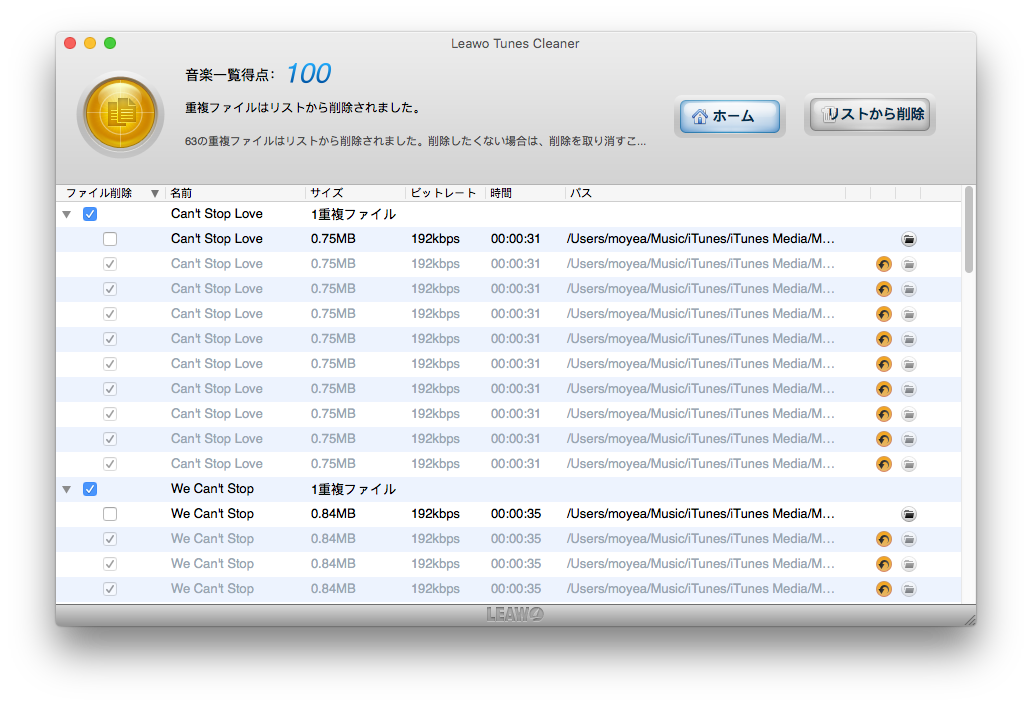Click 1重複ファイル in We Can't Stop group
1032x706 pixels.
pos(353,490)
